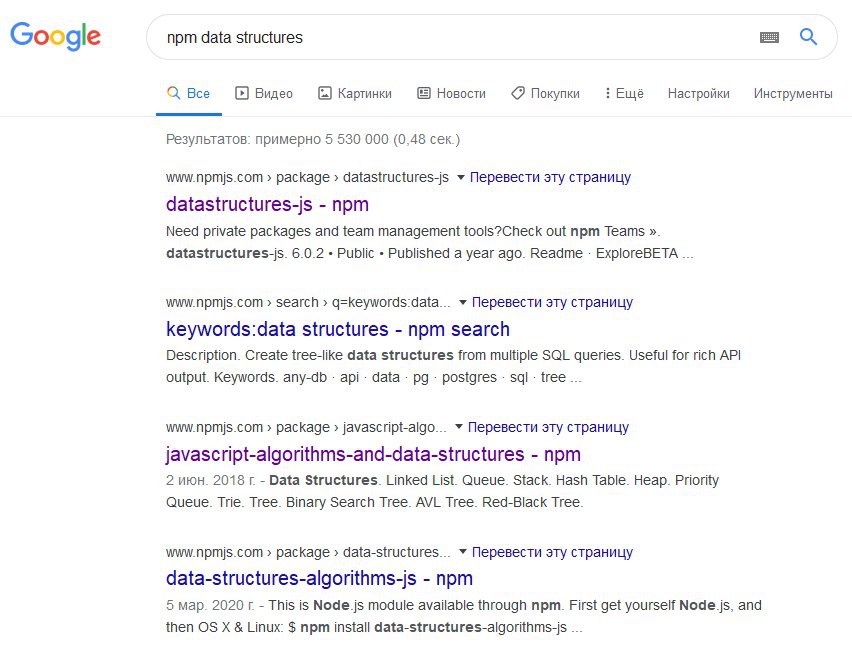
Task: Expand dropdown arrow beside datastructures-js URL
Action: tap(461, 177)
